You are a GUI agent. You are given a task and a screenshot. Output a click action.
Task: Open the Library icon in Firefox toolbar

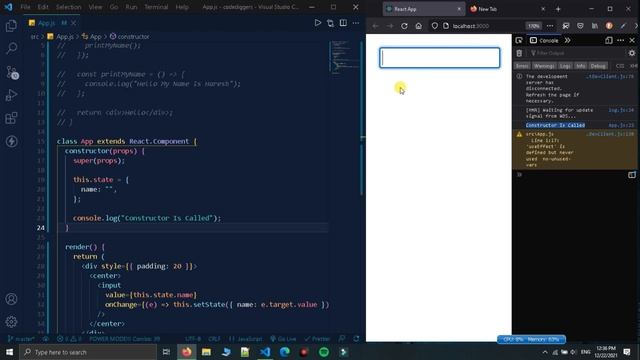click(595, 26)
